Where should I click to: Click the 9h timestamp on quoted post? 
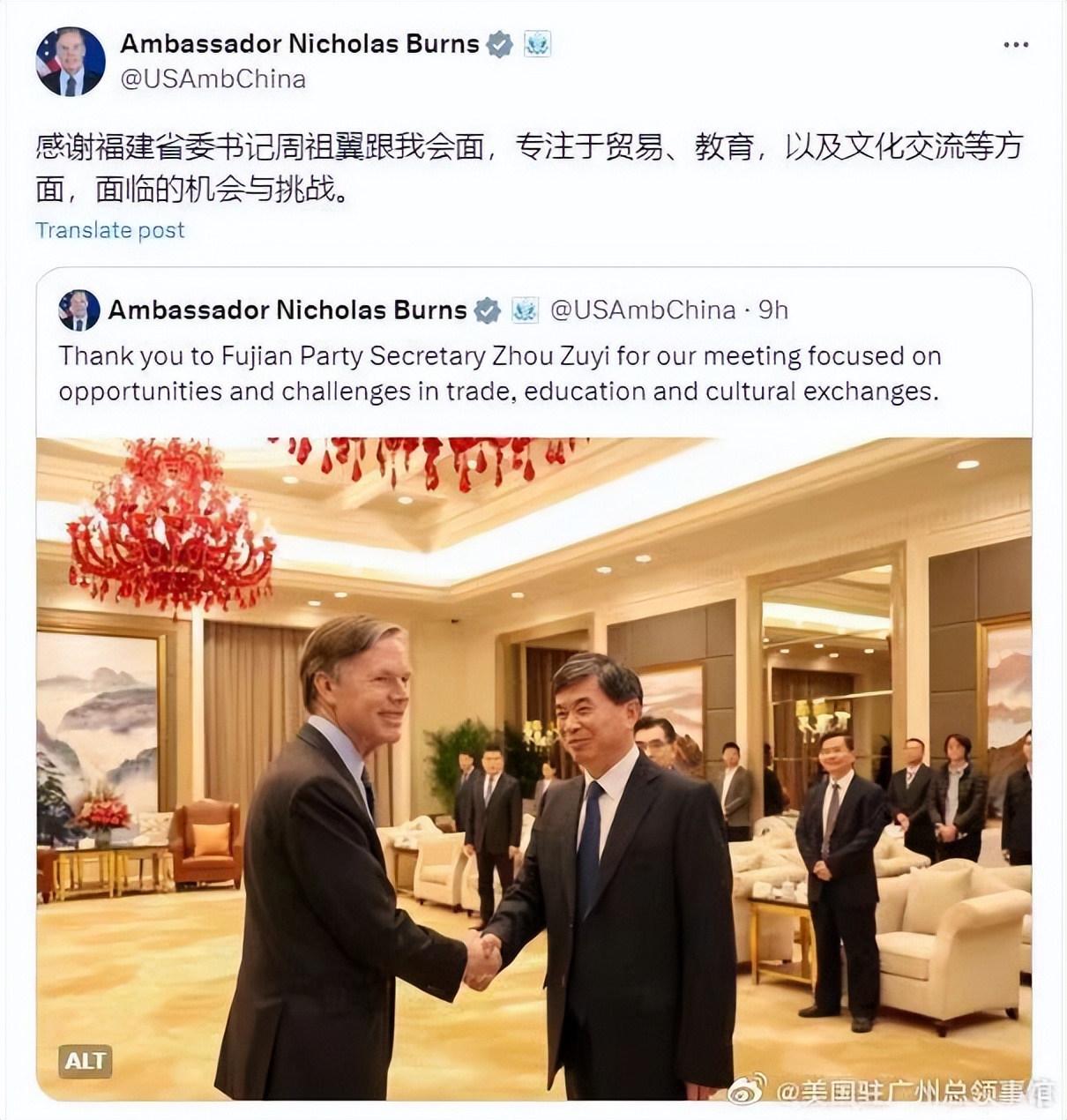[x=773, y=310]
